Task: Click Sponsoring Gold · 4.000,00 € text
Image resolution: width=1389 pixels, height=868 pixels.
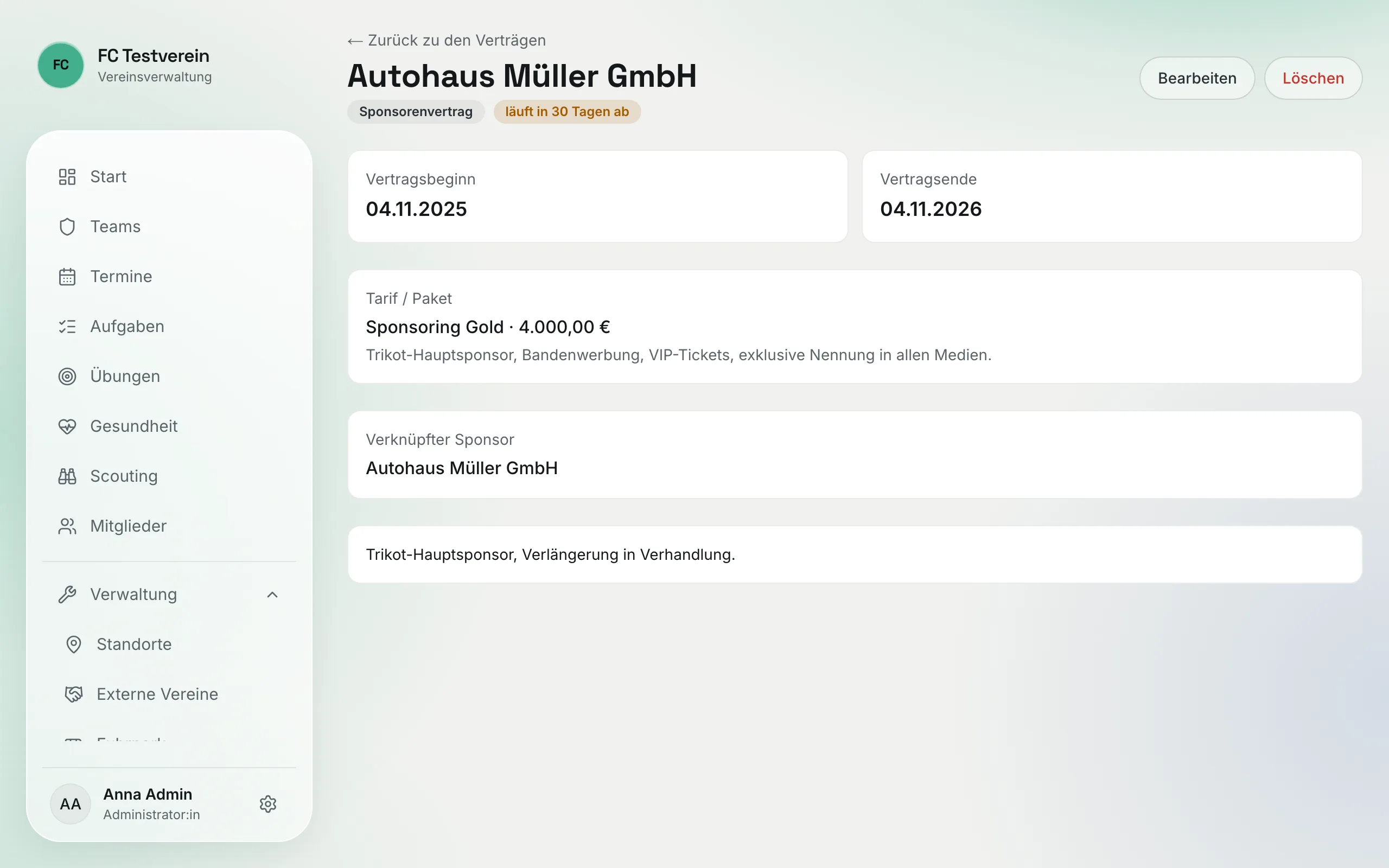Action: pos(488,327)
